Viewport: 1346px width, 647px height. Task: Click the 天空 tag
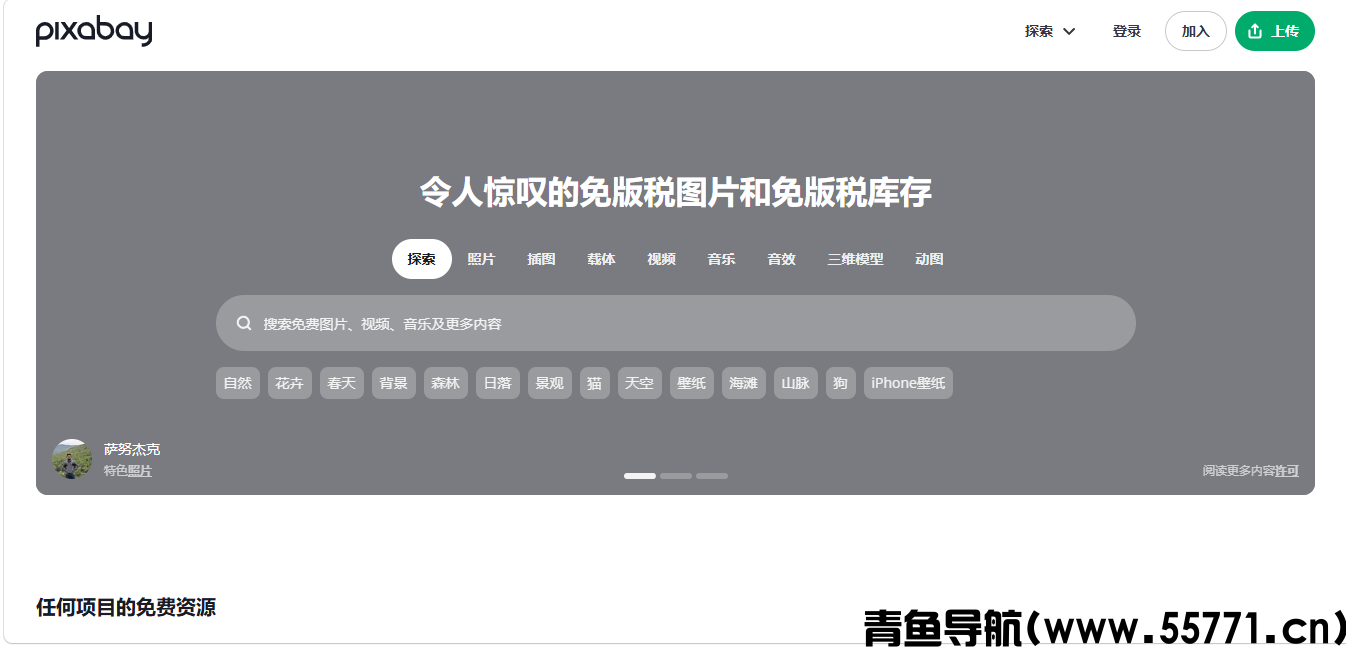[640, 383]
